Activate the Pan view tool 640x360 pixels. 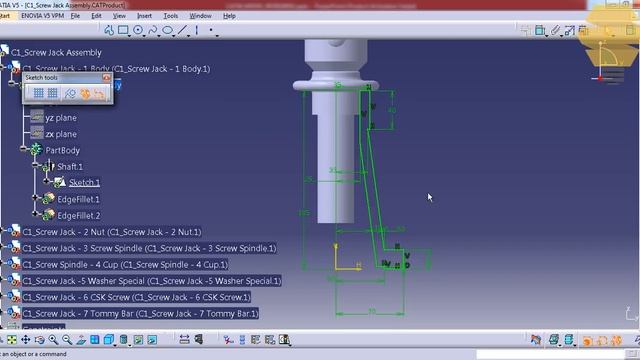coord(26,340)
